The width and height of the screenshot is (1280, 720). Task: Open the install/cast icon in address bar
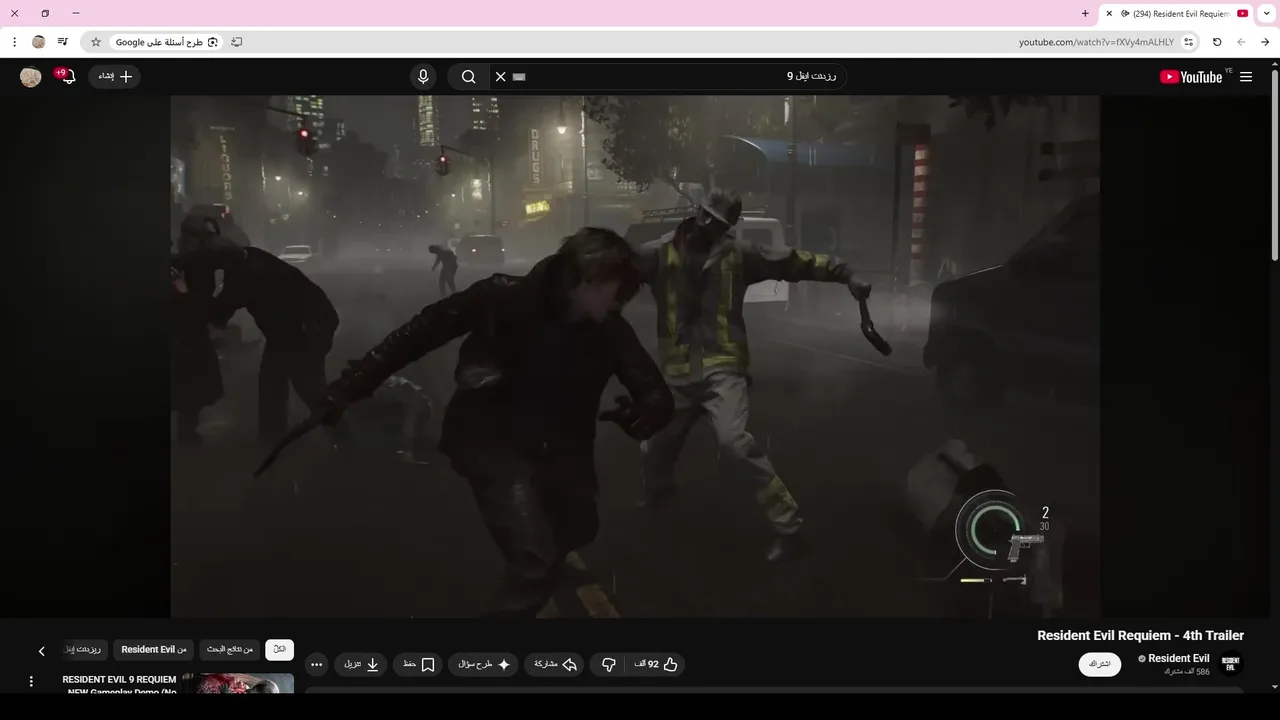(236, 42)
